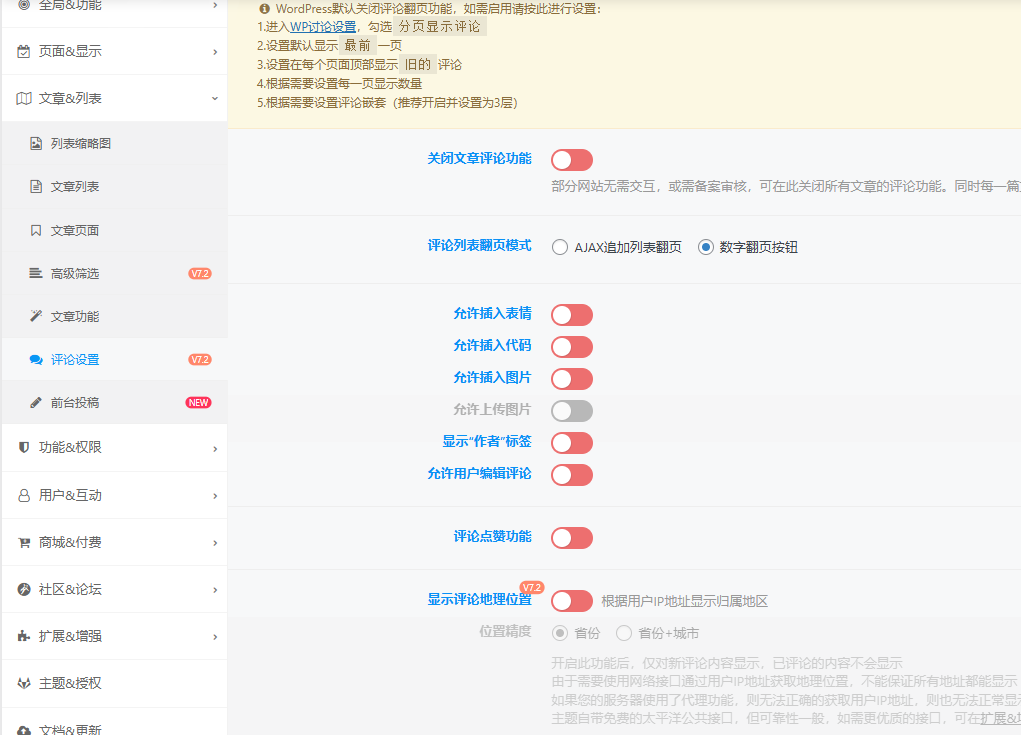Screen dimensions: 1021x735
Task: Turn off the 允许插入表情 switch
Action: (571, 314)
